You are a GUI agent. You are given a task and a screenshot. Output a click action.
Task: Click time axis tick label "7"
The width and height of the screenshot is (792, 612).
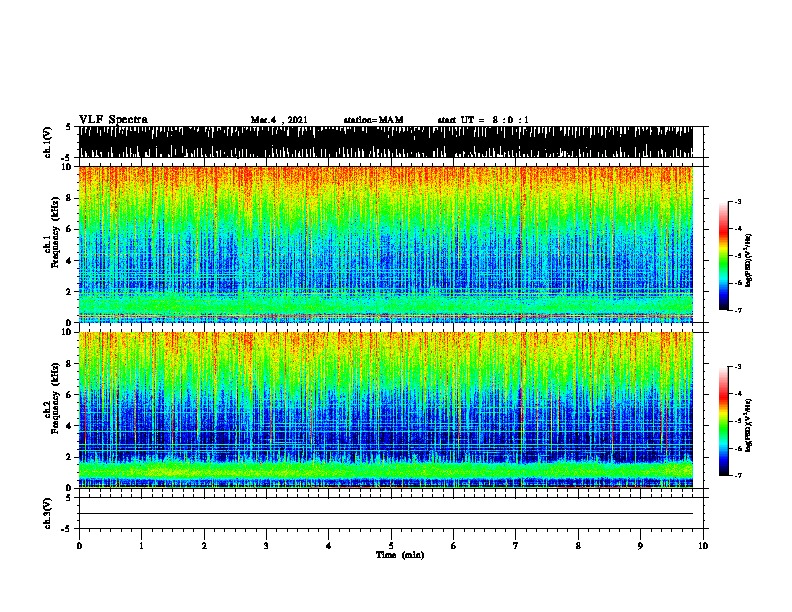point(516,546)
